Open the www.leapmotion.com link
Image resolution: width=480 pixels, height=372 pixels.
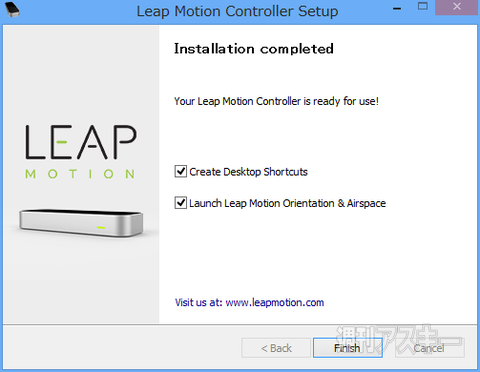tap(275, 302)
